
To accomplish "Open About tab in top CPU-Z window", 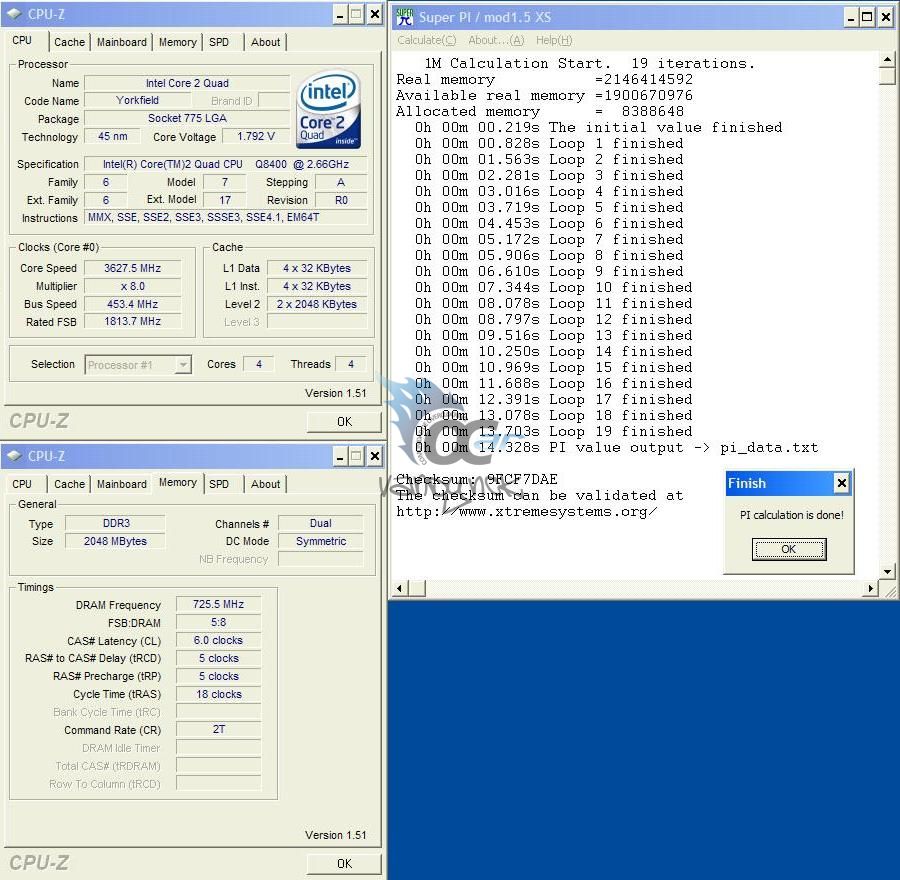I will 265,42.
